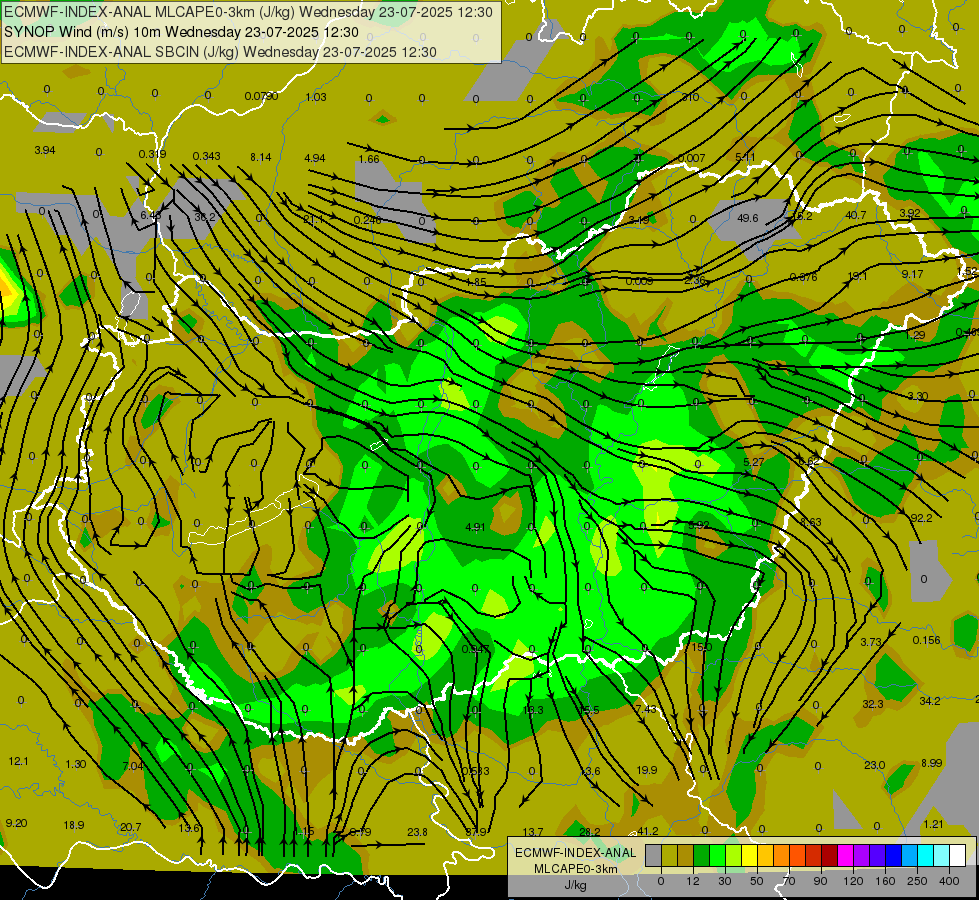Select the gray swatch in the MLCAPE legend
Screen dimensions: 979x900
pyautogui.click(x=654, y=855)
